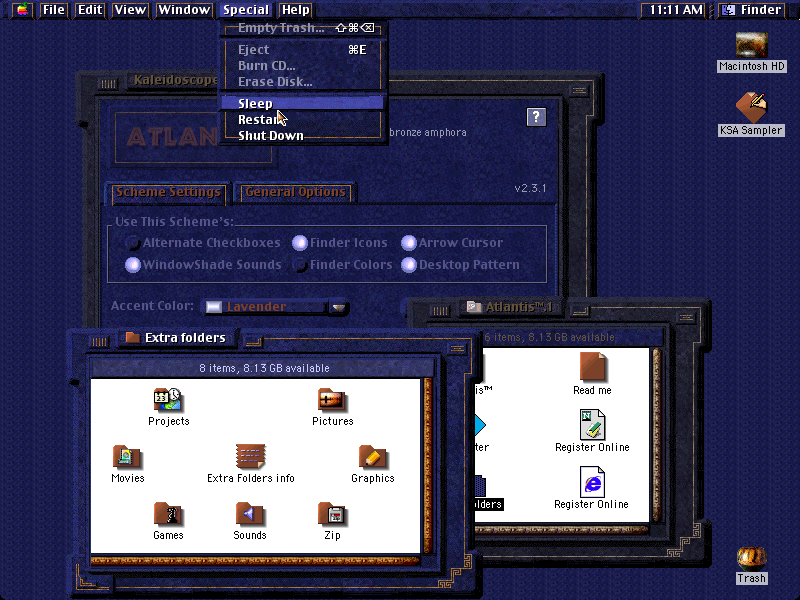Click the Atlantis window horizontal scrollbar

562,530
